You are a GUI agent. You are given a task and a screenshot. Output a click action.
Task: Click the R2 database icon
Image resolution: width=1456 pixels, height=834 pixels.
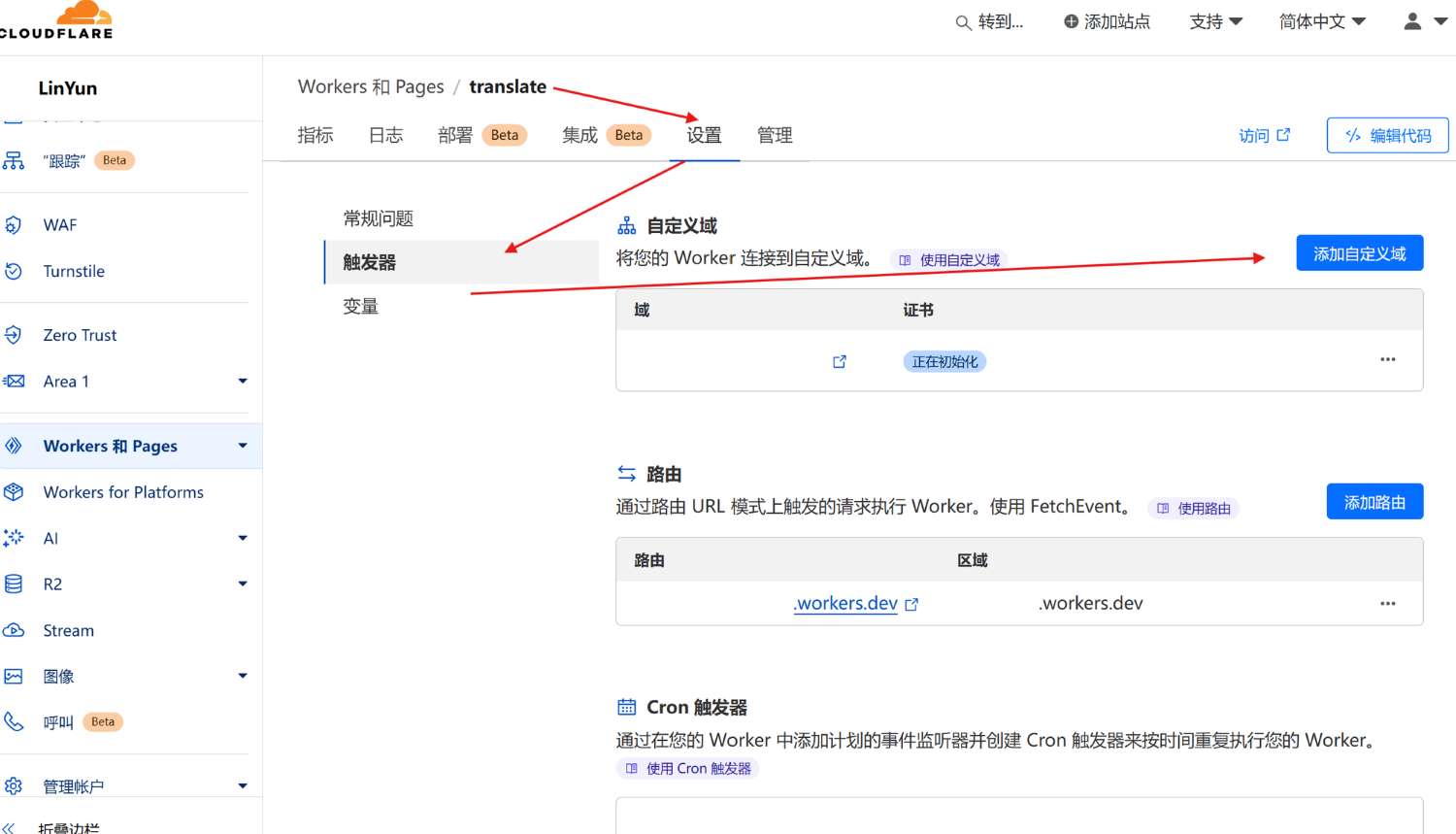(14, 584)
